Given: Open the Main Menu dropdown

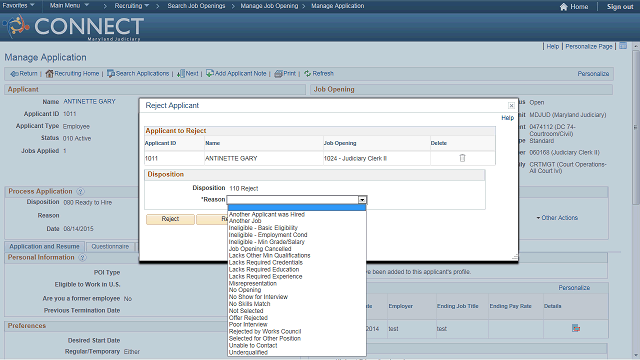Looking at the screenshot, I should [69, 5].
